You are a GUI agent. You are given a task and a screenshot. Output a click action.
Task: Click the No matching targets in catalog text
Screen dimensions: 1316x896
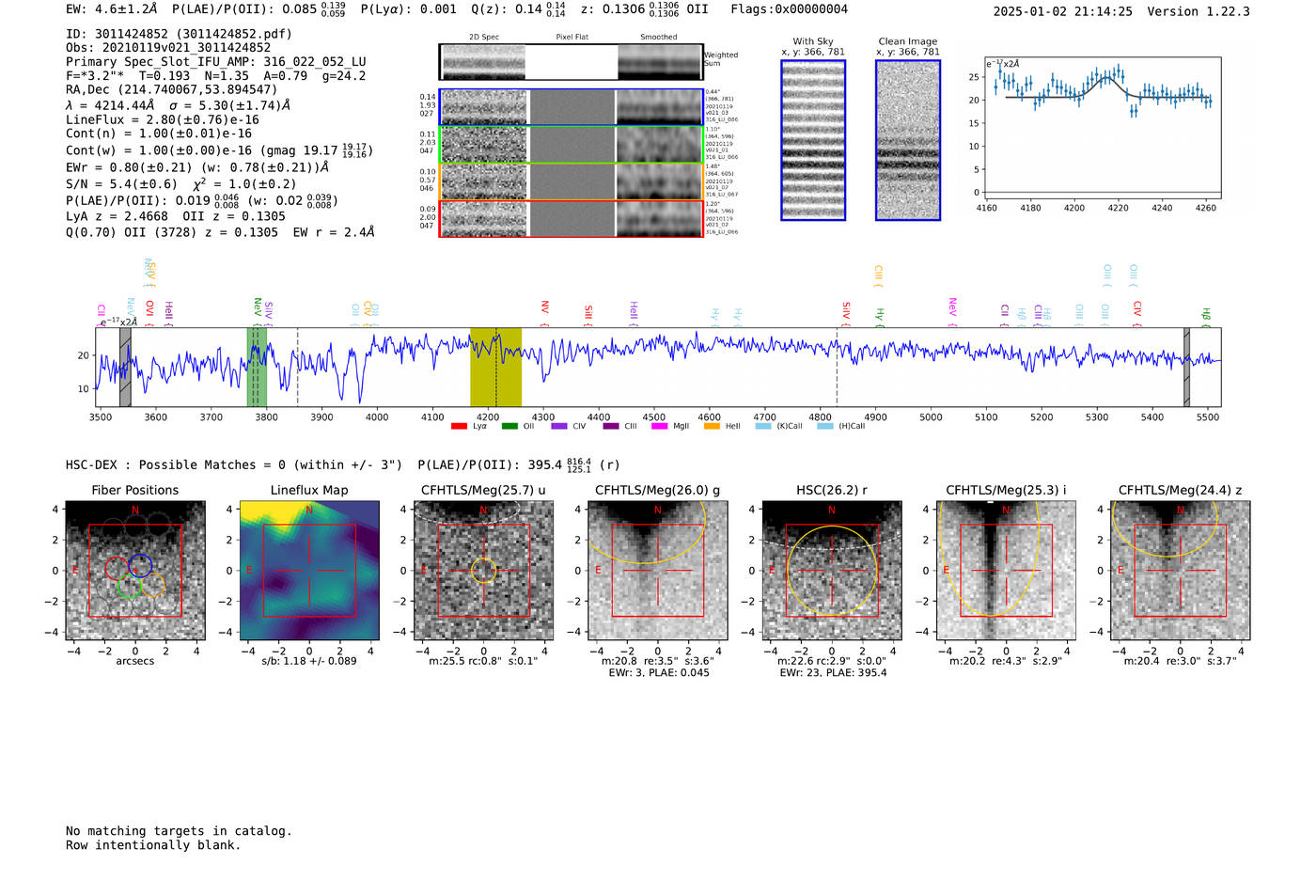click(179, 831)
